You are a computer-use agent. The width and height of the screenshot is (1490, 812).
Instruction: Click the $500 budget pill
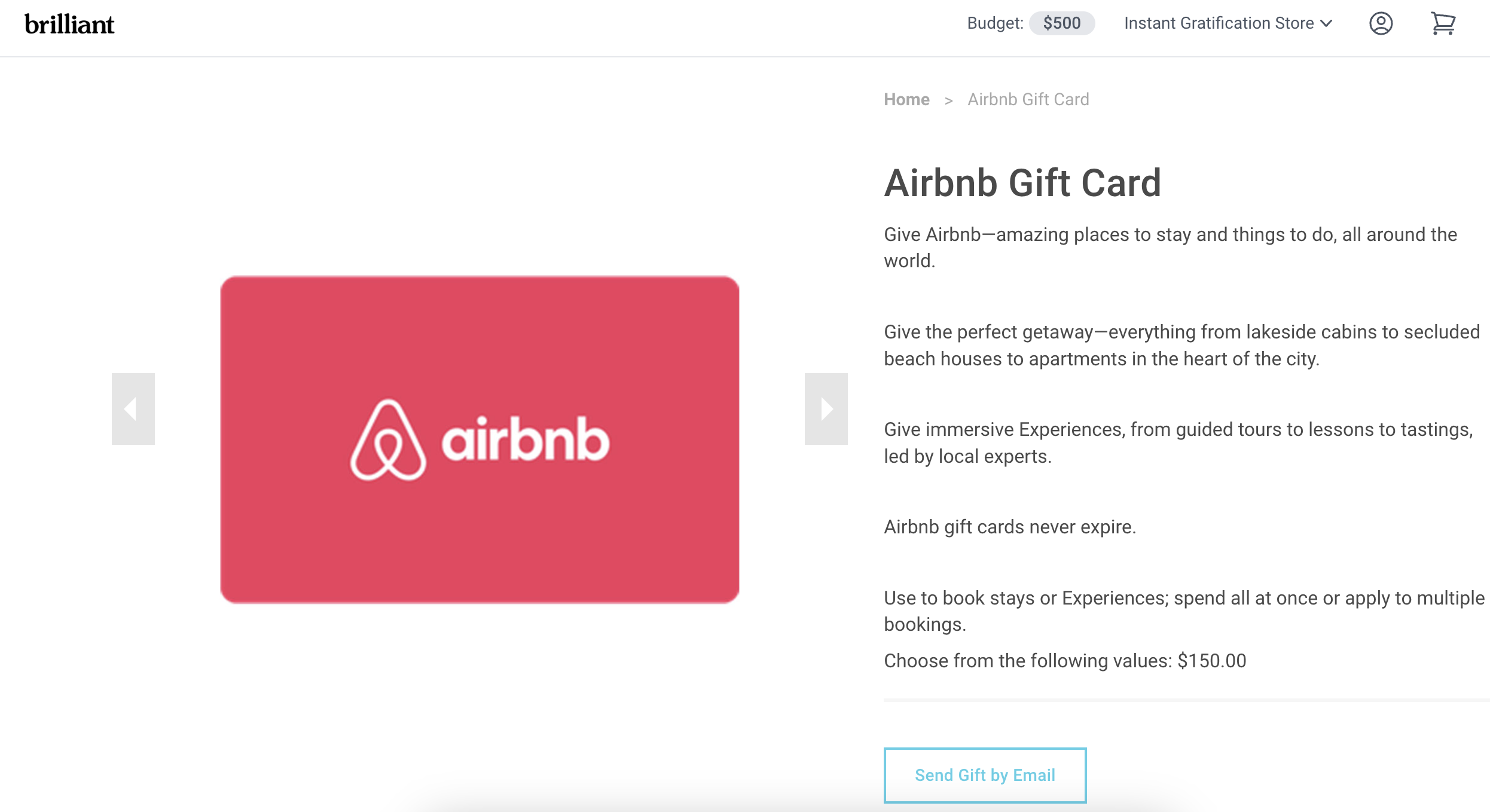[1062, 23]
